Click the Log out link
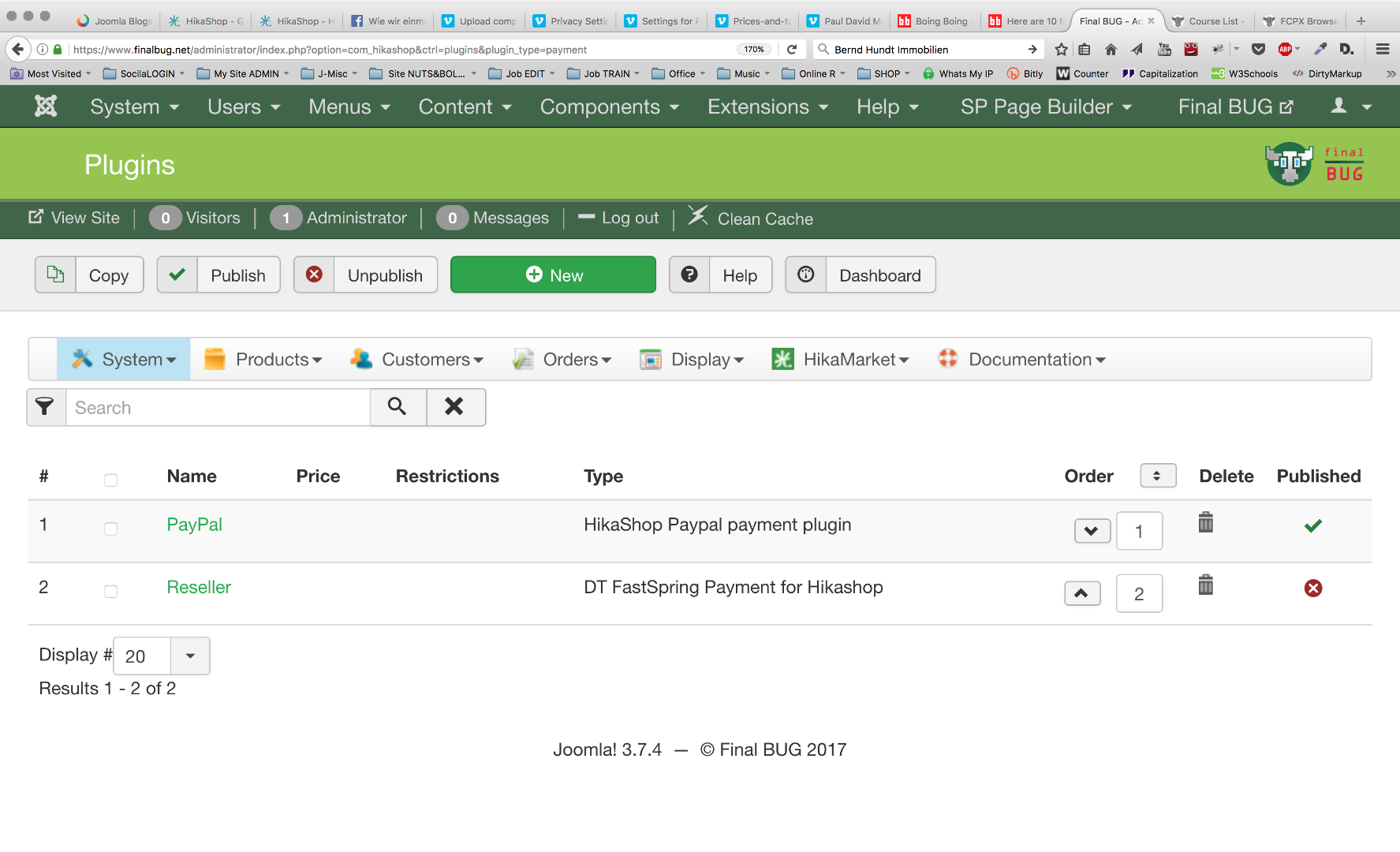The width and height of the screenshot is (1400, 852). (x=618, y=218)
